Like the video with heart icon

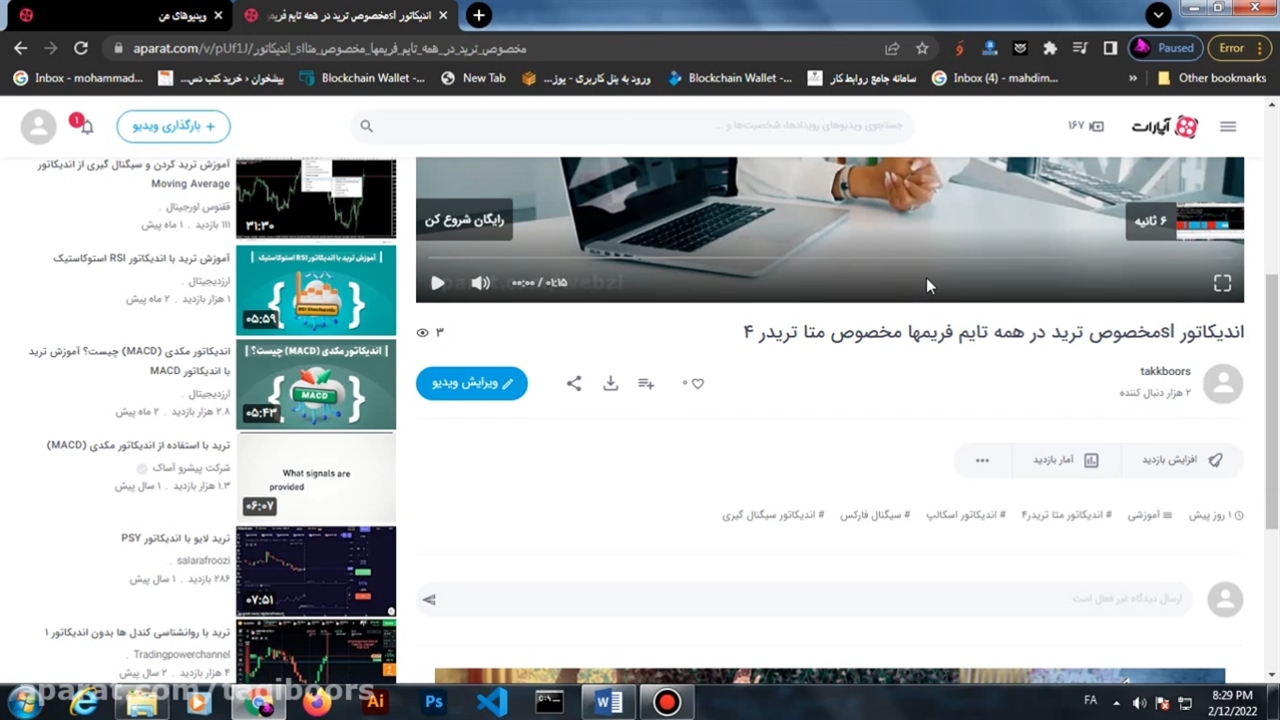point(697,383)
